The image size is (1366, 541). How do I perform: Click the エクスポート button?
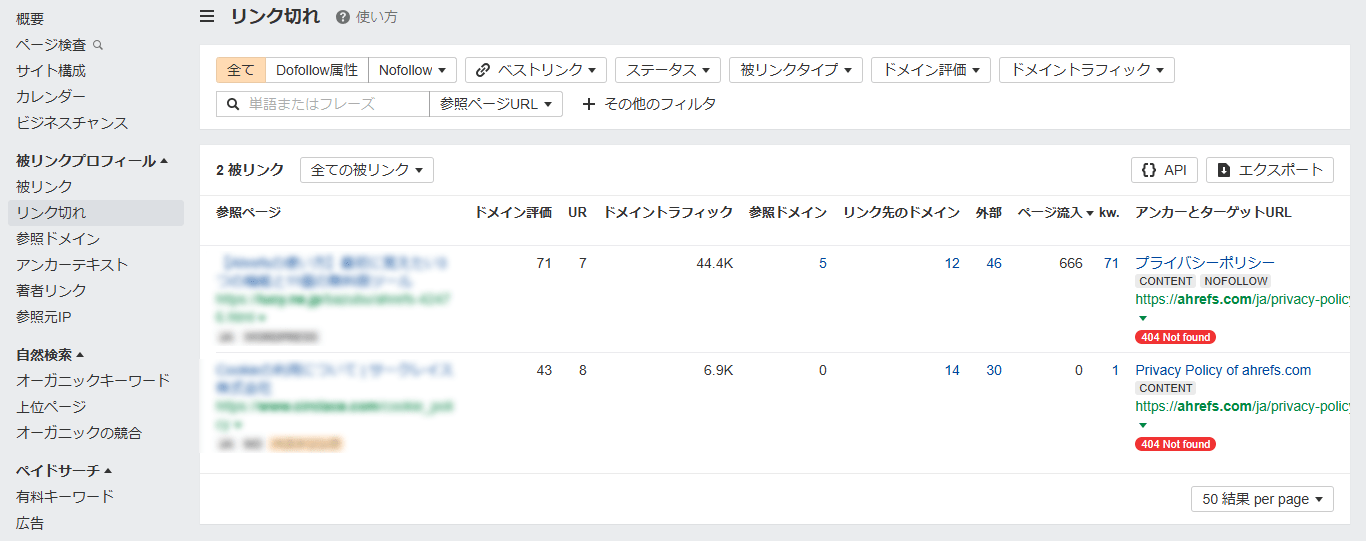point(1270,170)
